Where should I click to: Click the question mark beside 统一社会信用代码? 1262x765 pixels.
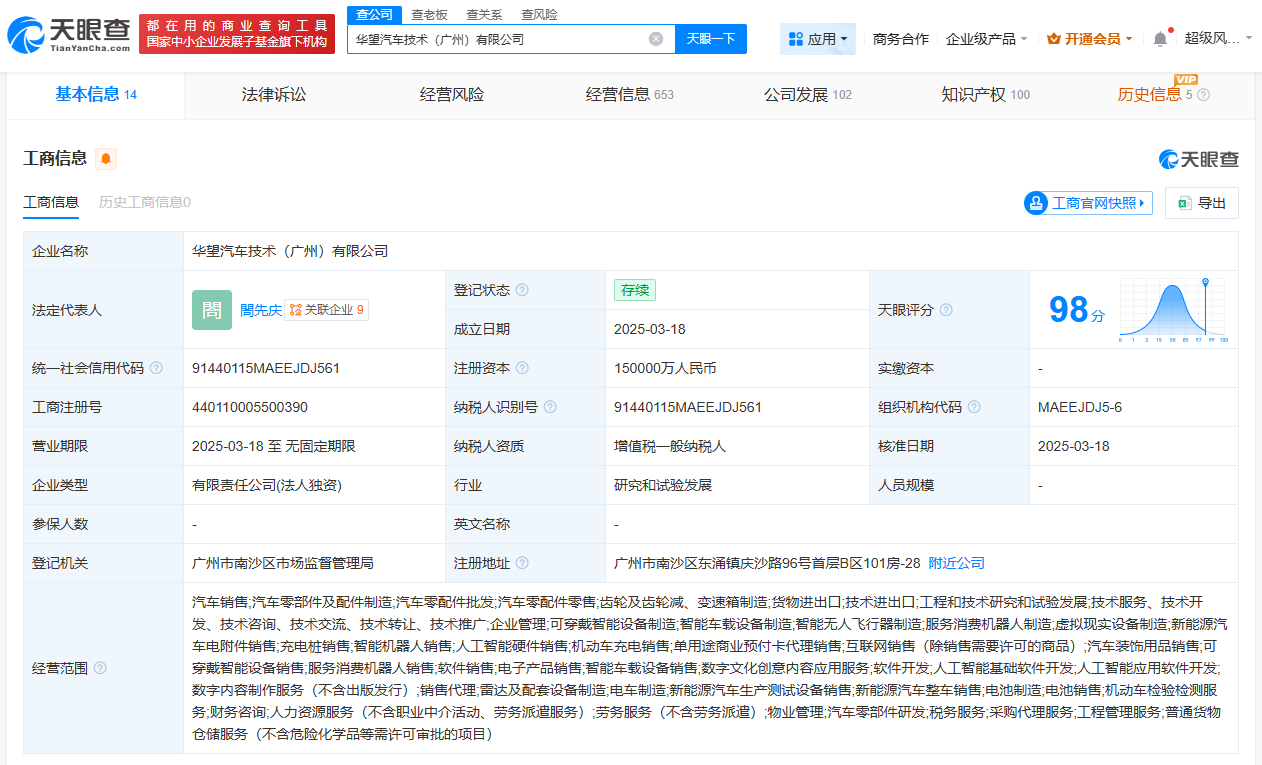156,368
